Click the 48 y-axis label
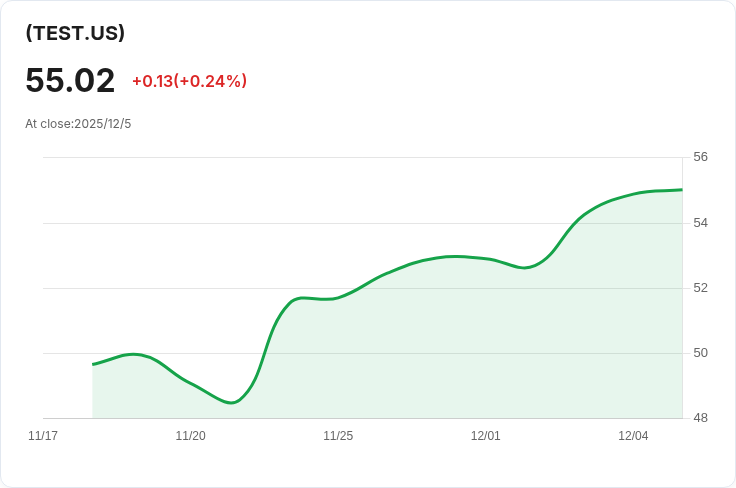Screen dimensions: 736x488 tap(700, 418)
